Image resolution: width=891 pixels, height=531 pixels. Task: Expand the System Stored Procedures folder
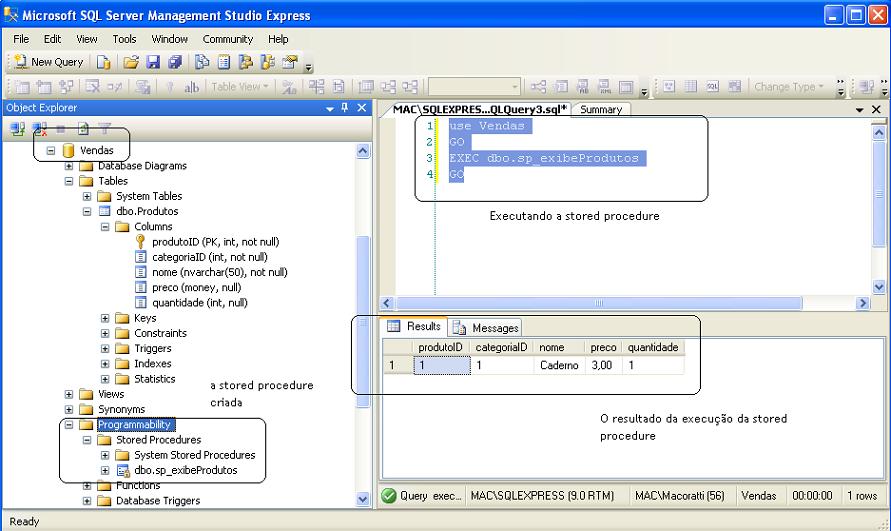click(x=105, y=455)
